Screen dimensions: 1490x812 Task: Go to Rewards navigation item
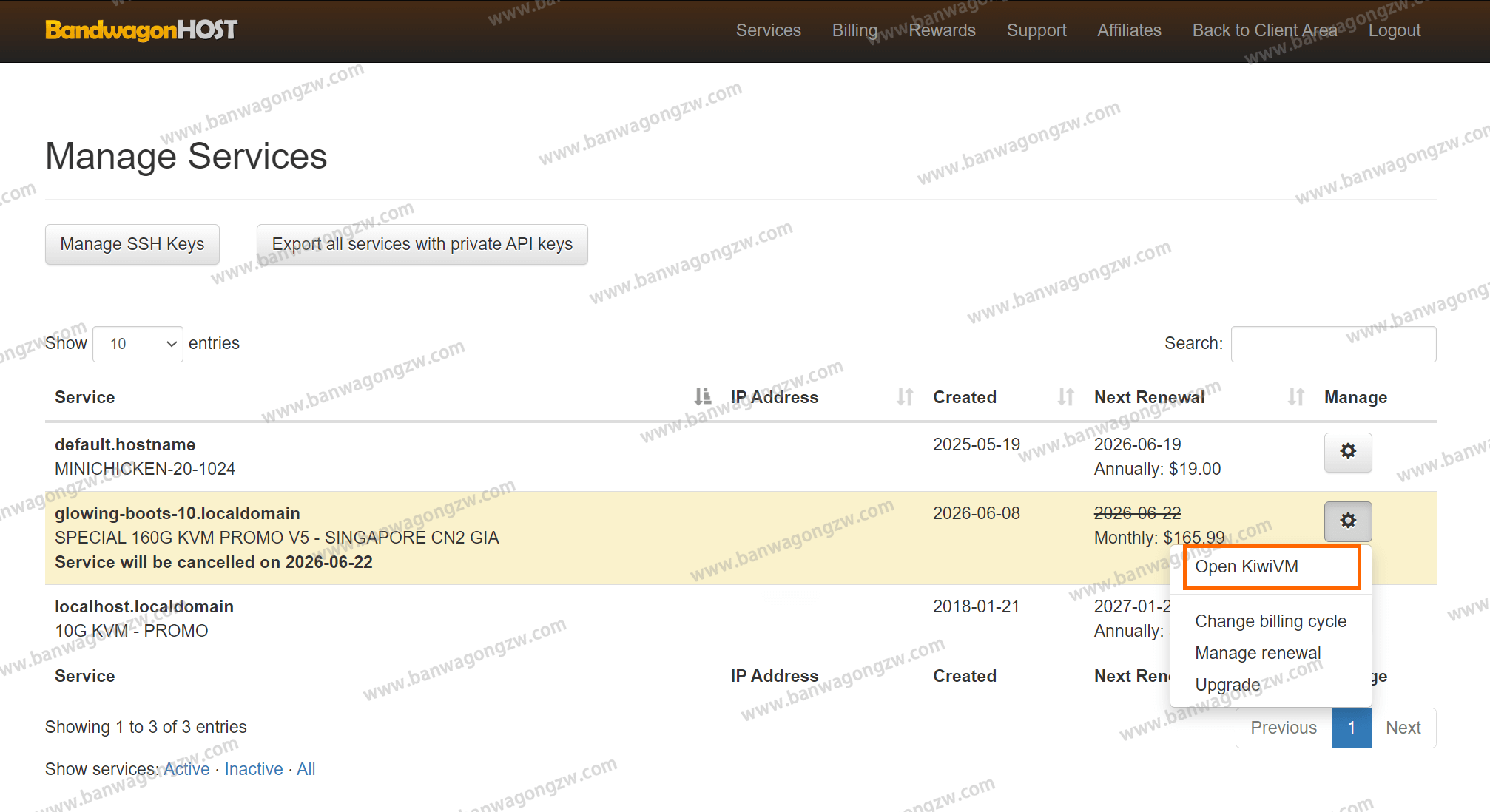(x=942, y=30)
